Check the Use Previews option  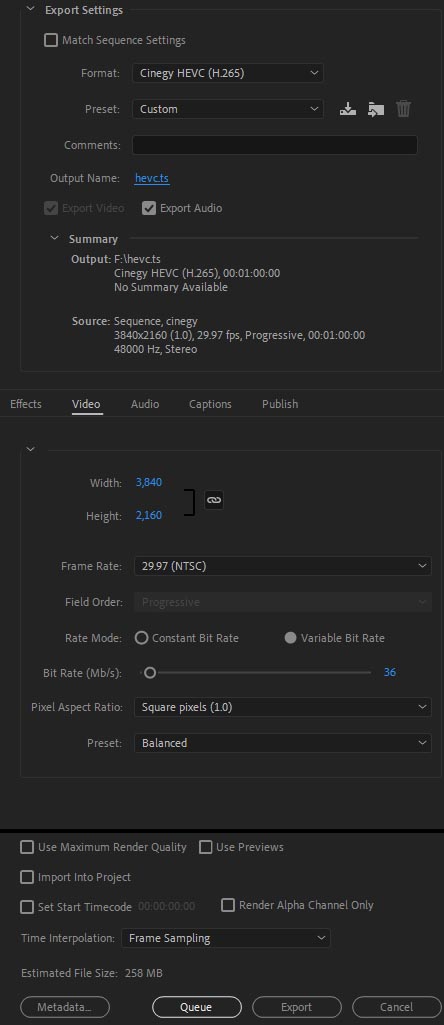pyautogui.click(x=205, y=847)
